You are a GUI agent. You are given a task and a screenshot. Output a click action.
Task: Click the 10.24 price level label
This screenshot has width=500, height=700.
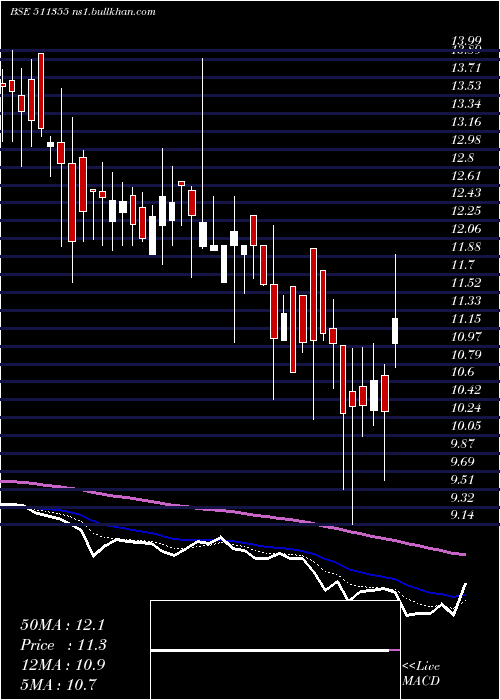(466, 408)
